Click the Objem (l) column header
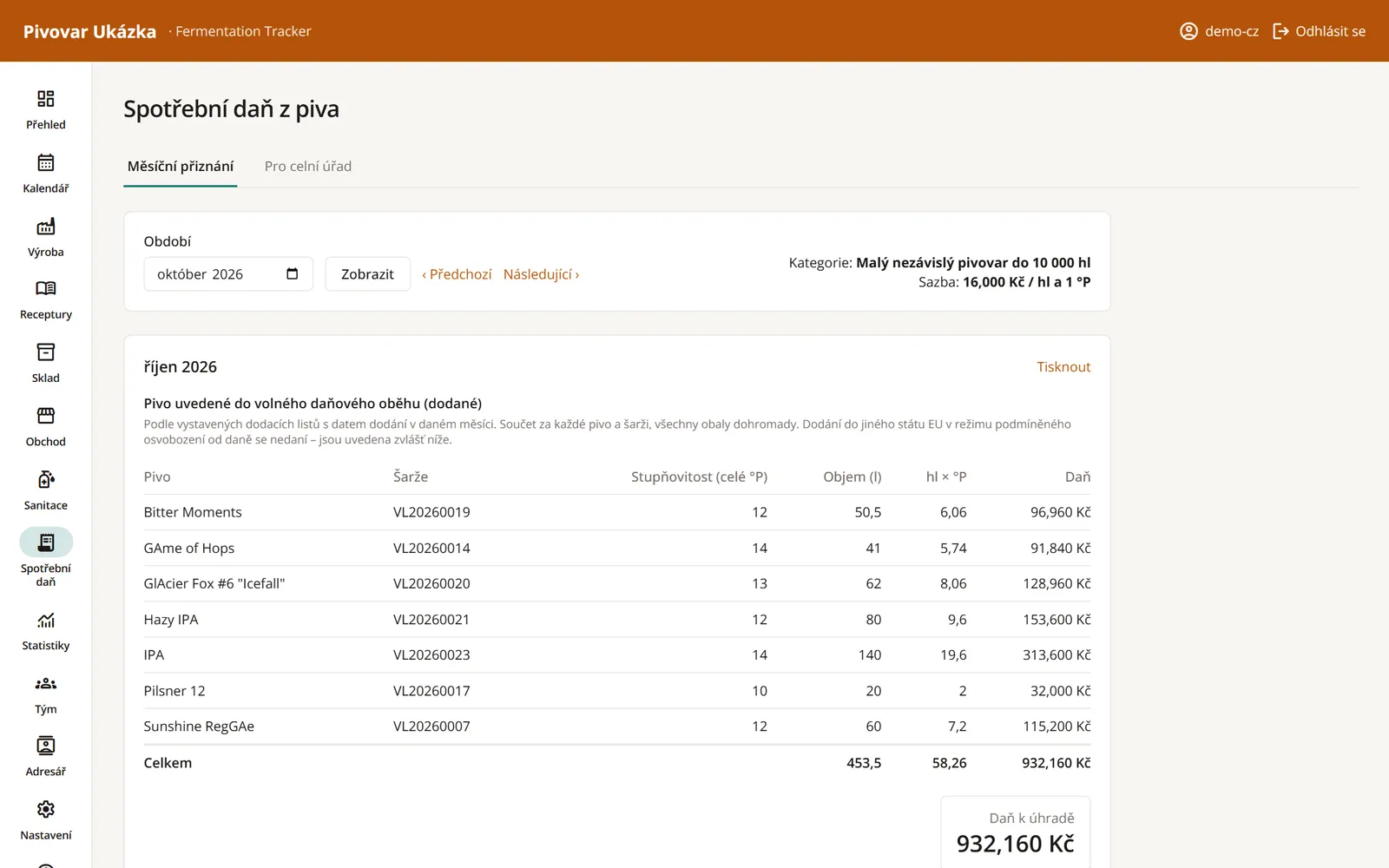The height and width of the screenshot is (868, 1389). point(852,477)
